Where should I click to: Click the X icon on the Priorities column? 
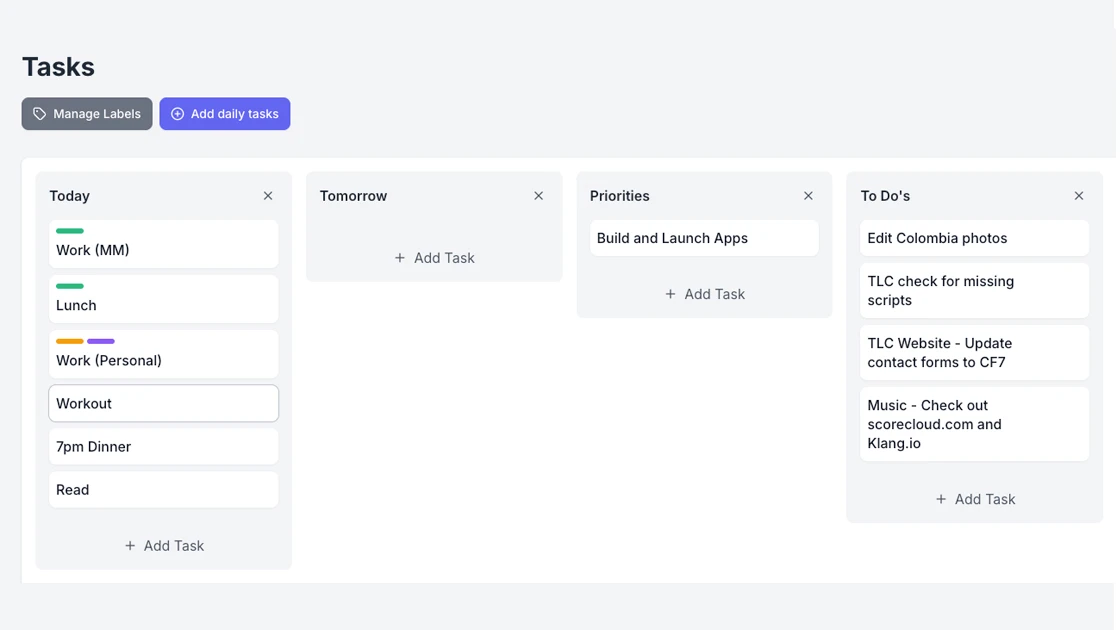808,195
